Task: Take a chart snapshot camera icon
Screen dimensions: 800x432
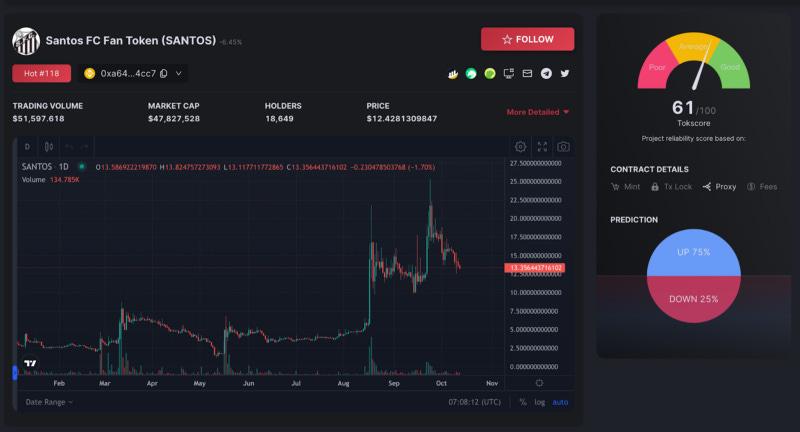Action: tap(563, 147)
